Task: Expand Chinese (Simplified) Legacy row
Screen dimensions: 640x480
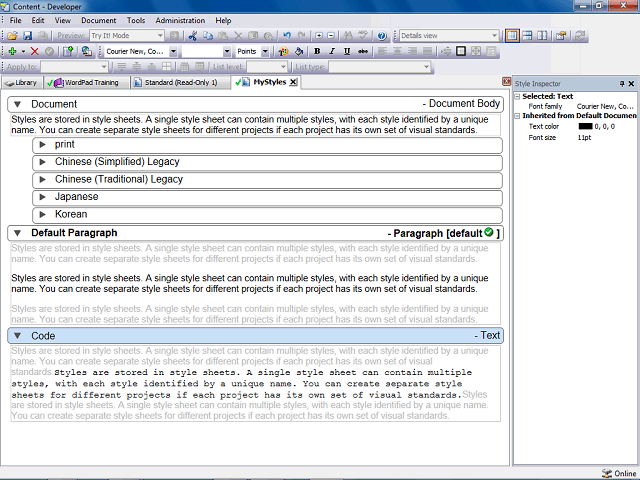Action: [x=42, y=162]
